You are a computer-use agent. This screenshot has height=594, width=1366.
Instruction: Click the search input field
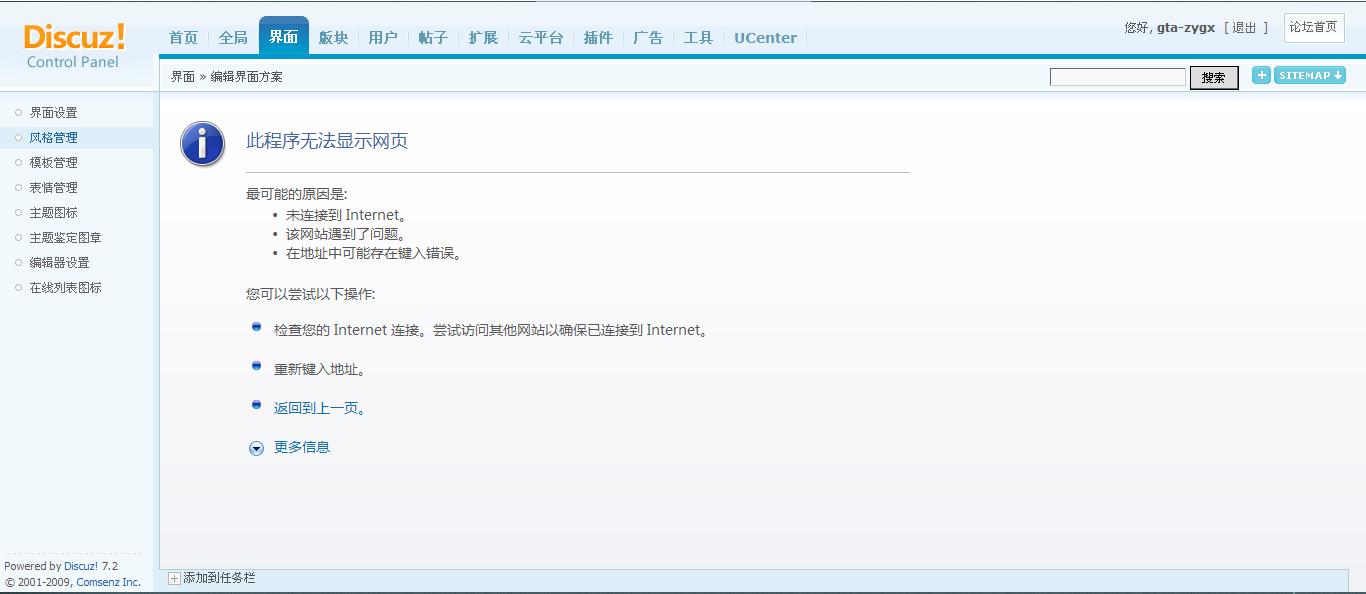tap(1117, 77)
